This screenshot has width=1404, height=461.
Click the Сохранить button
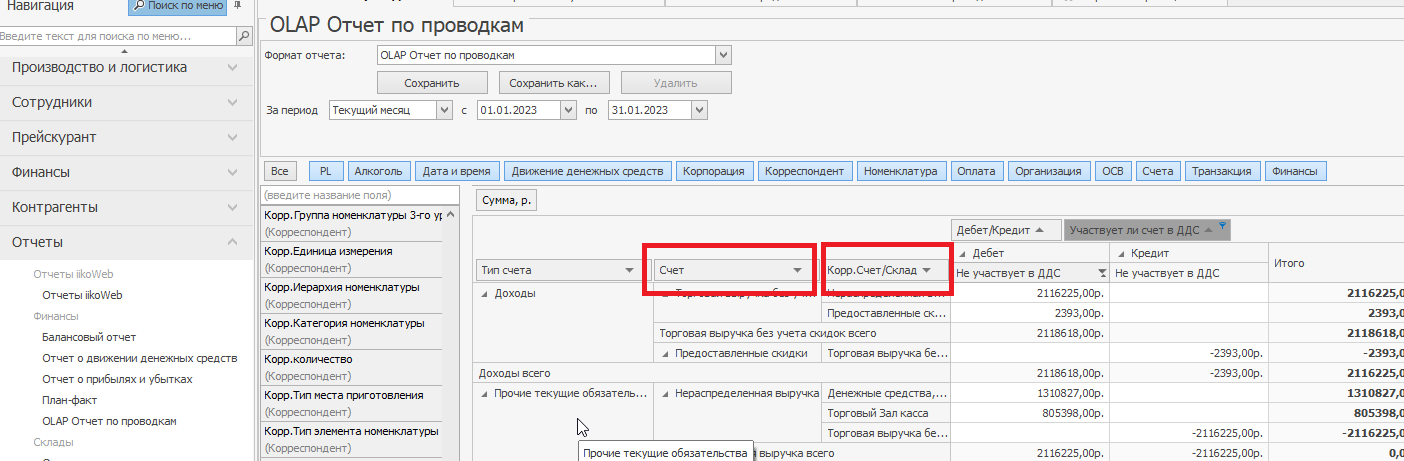pyautogui.click(x=431, y=83)
